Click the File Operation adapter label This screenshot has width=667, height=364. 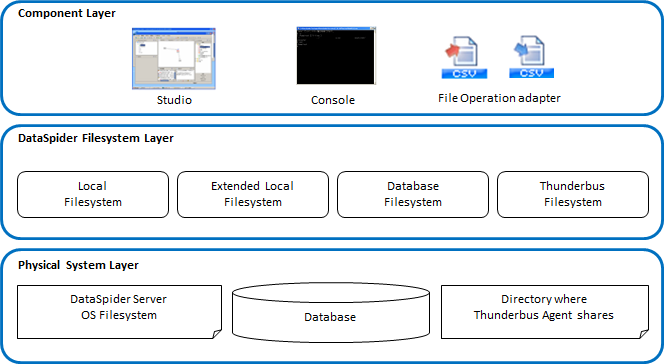[x=499, y=98]
